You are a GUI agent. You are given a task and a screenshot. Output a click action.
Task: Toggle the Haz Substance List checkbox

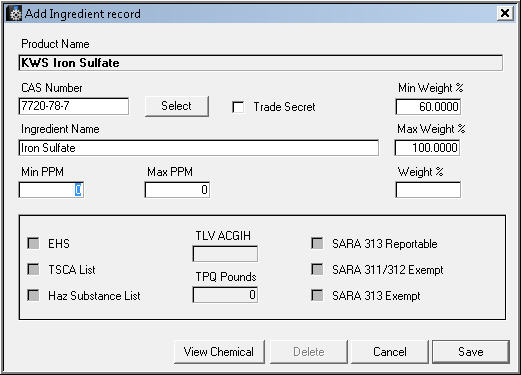point(33,295)
